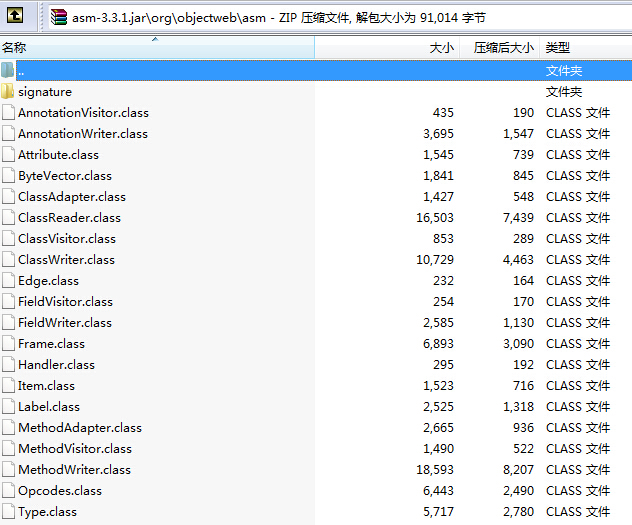Screen dimensions: 632x525
Task: Click the Label.class file icon
Action: click(8, 406)
